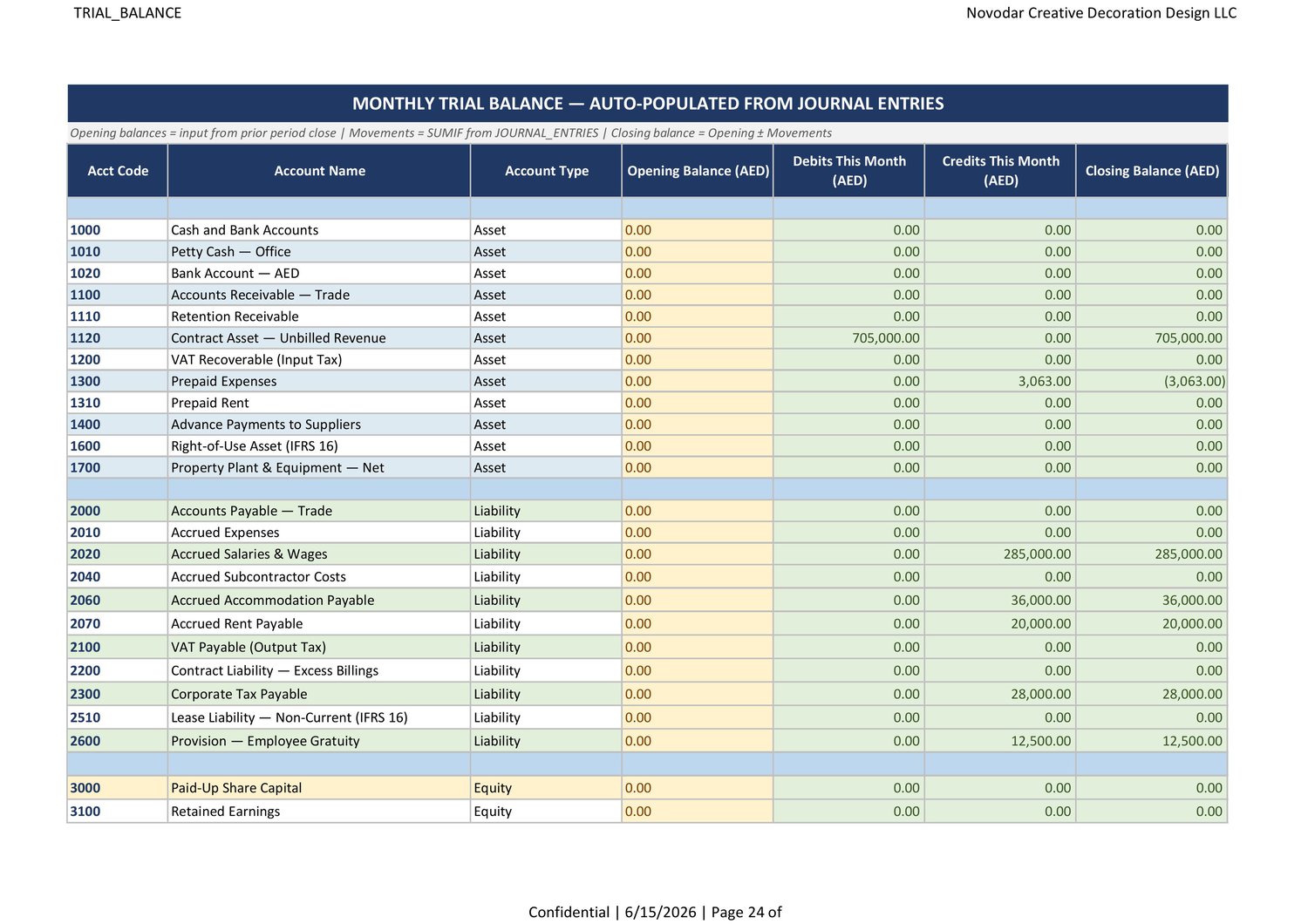
Task: Click the 'Account Name' column header
Action: click(319, 171)
